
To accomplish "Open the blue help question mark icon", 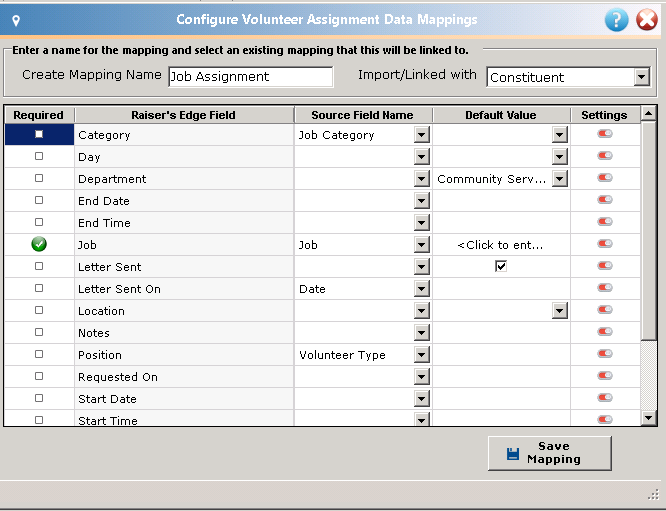I will 616,20.
